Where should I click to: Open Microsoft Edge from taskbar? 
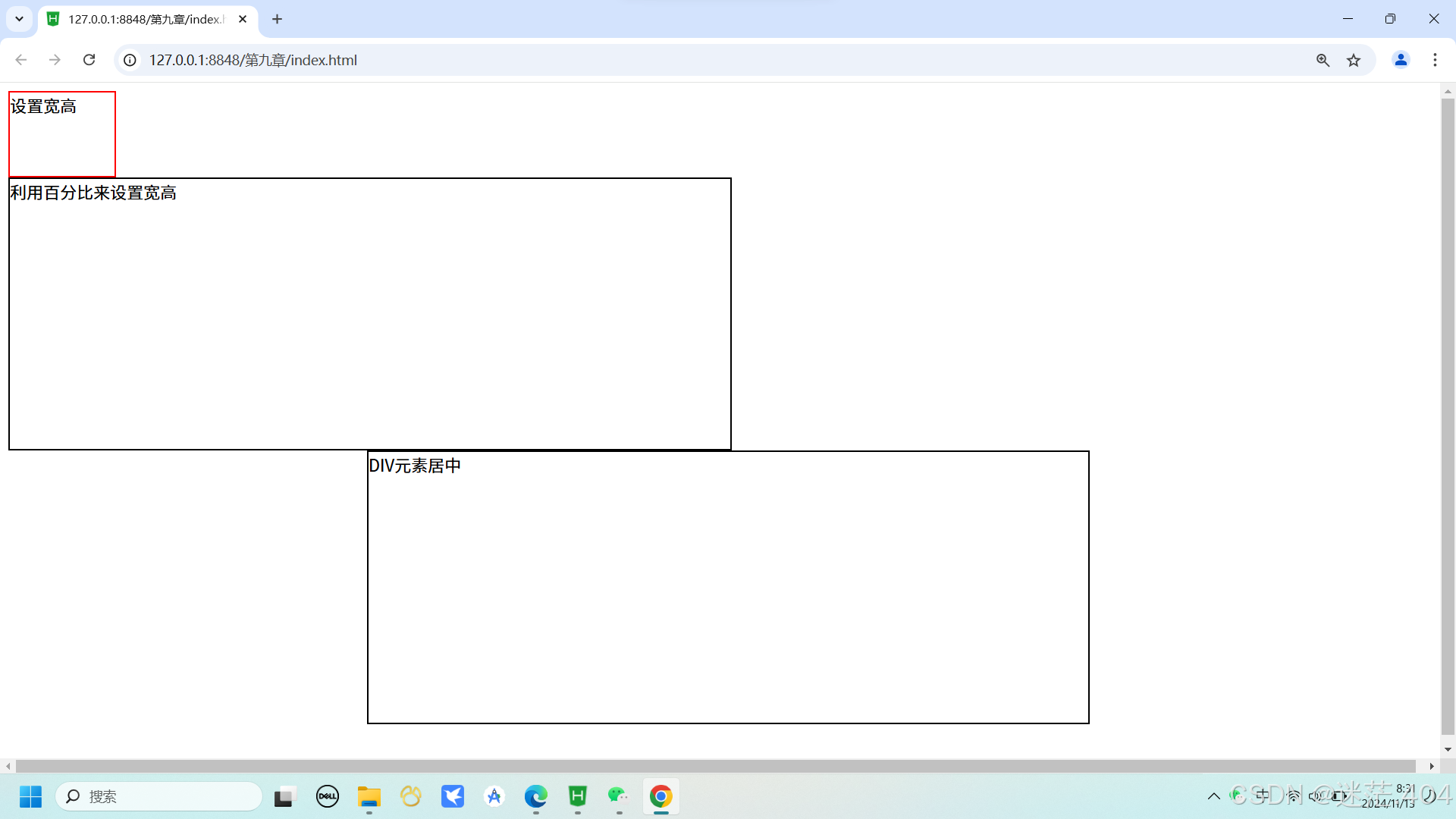tap(535, 796)
